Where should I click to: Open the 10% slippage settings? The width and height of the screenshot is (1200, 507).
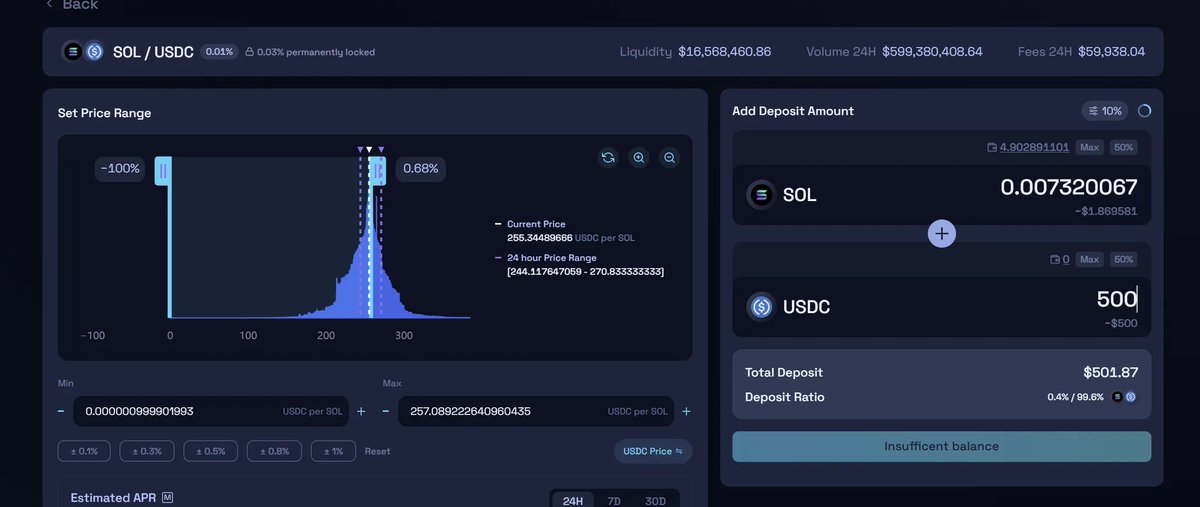[x=1105, y=111]
